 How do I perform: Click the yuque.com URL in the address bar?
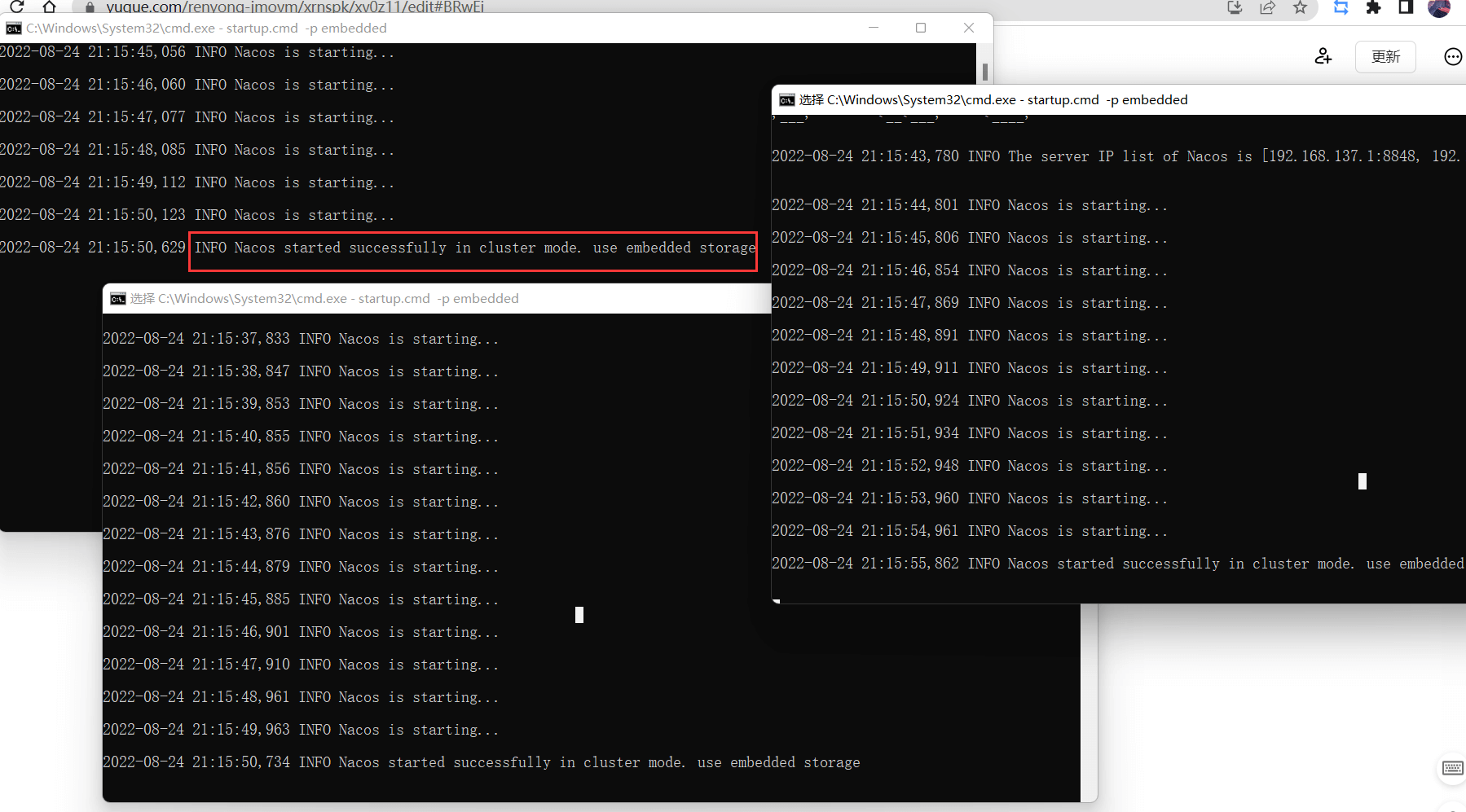(295, 7)
